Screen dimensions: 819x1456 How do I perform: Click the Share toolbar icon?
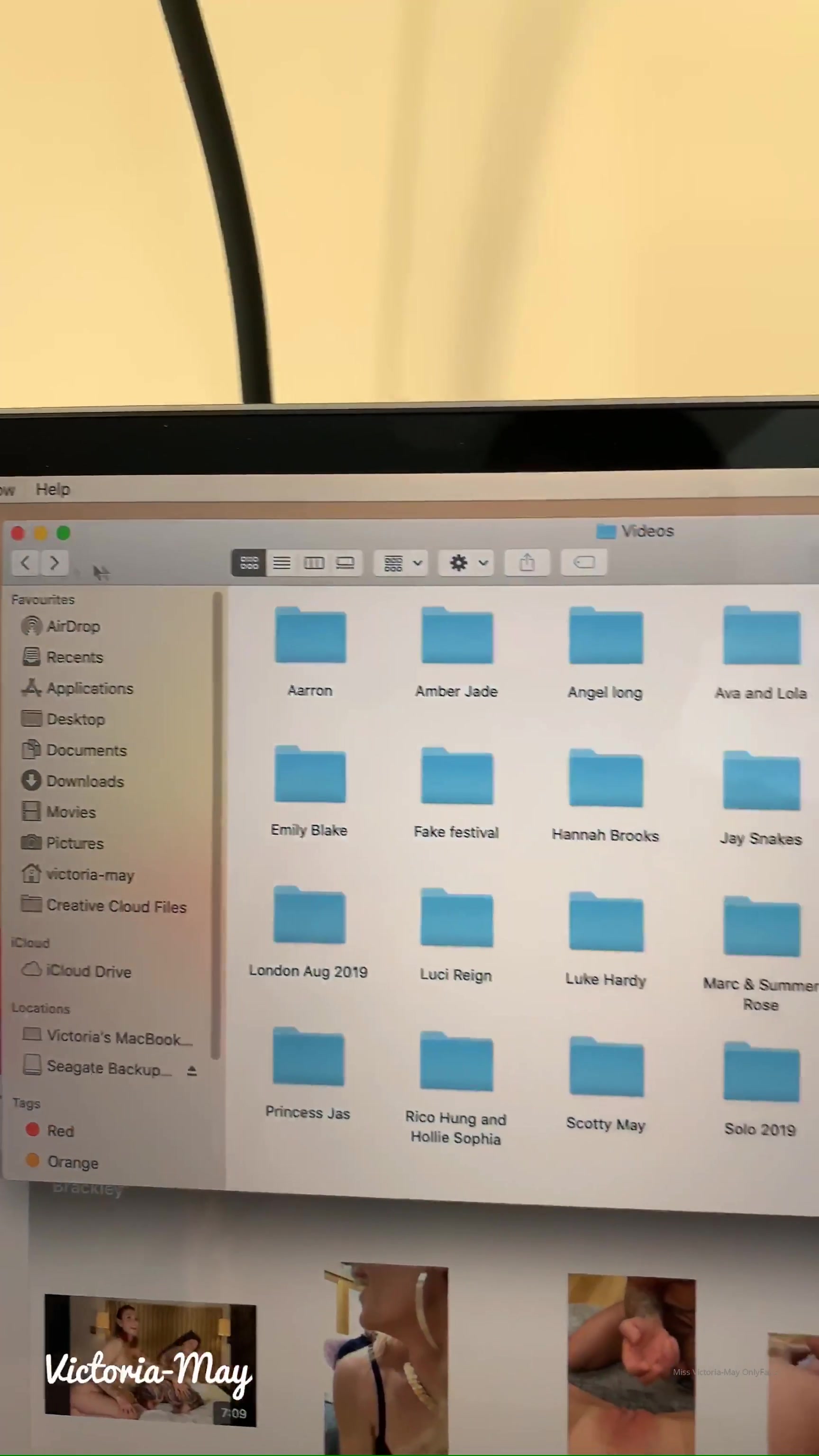[527, 563]
